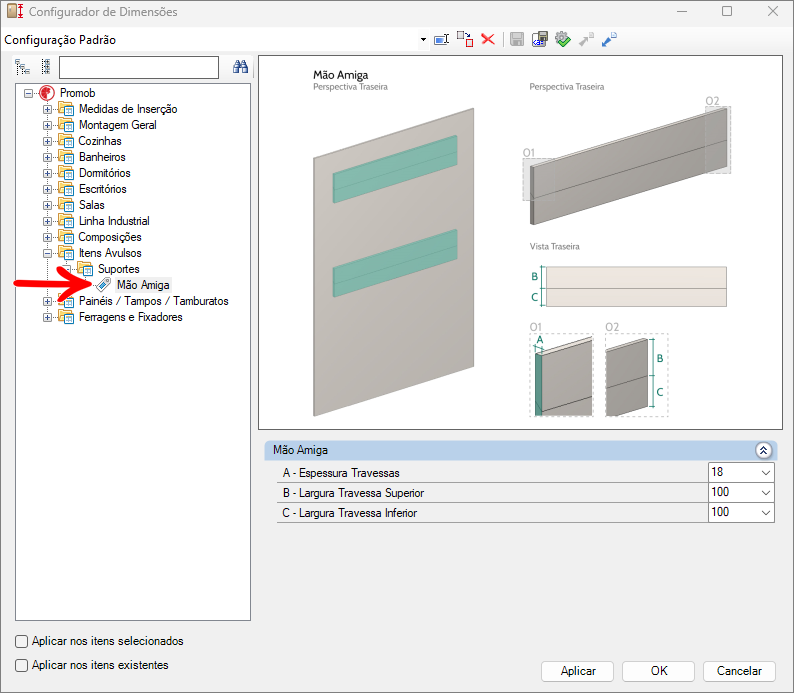Click the rename configuration icon
The height and width of the screenshot is (693, 794).
click(x=441, y=39)
